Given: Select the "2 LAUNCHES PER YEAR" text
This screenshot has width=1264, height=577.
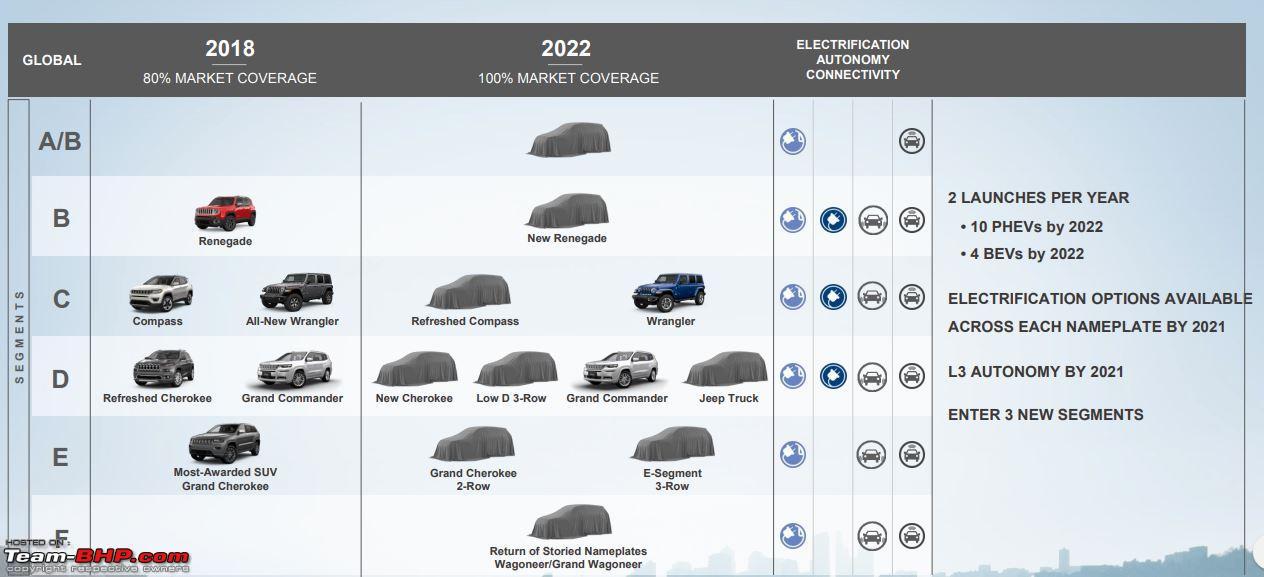Looking at the screenshot, I should pyautogui.click(x=1038, y=198).
